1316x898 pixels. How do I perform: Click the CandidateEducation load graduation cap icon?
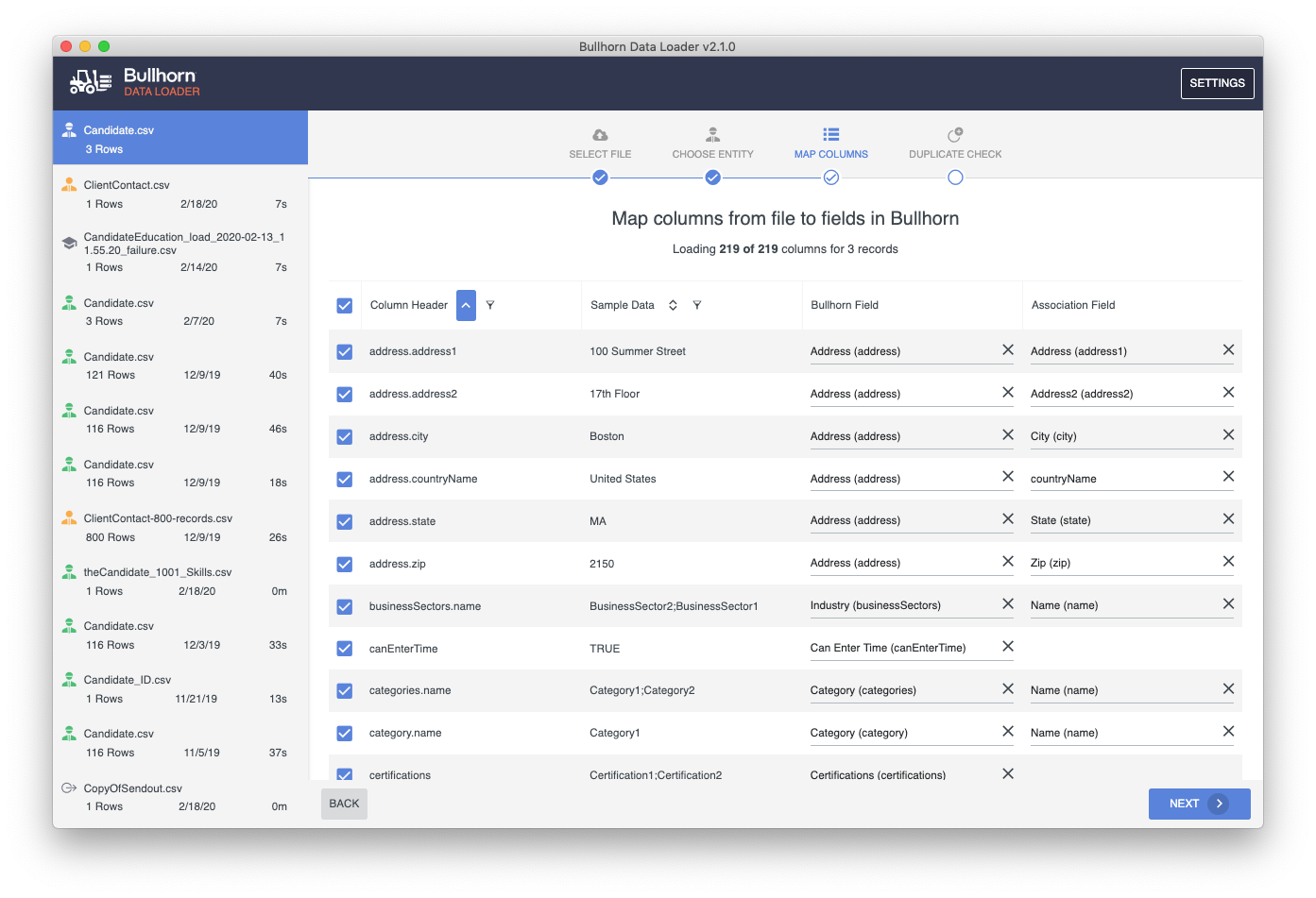point(69,243)
